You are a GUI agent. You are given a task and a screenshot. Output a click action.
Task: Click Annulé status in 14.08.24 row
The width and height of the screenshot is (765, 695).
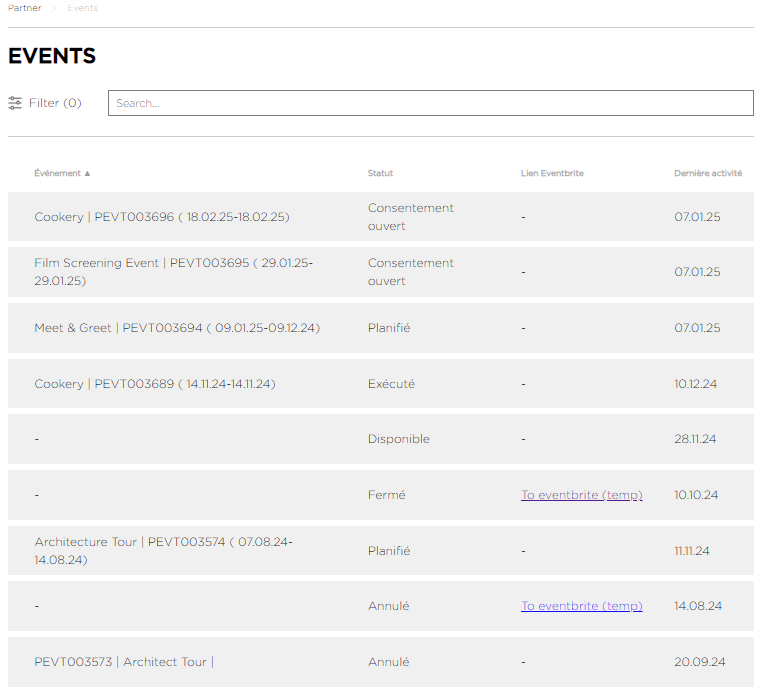pyautogui.click(x=388, y=606)
